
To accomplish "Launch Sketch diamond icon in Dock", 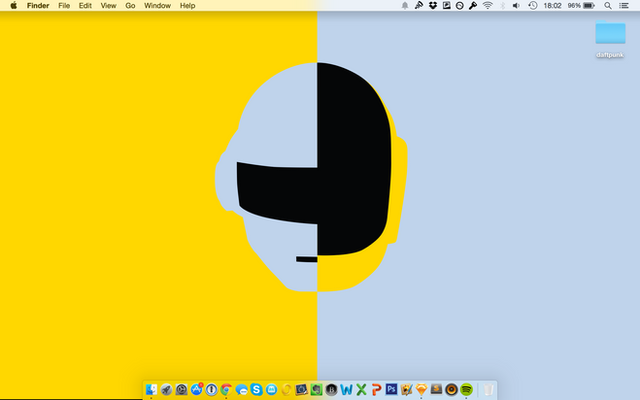I will (421, 389).
